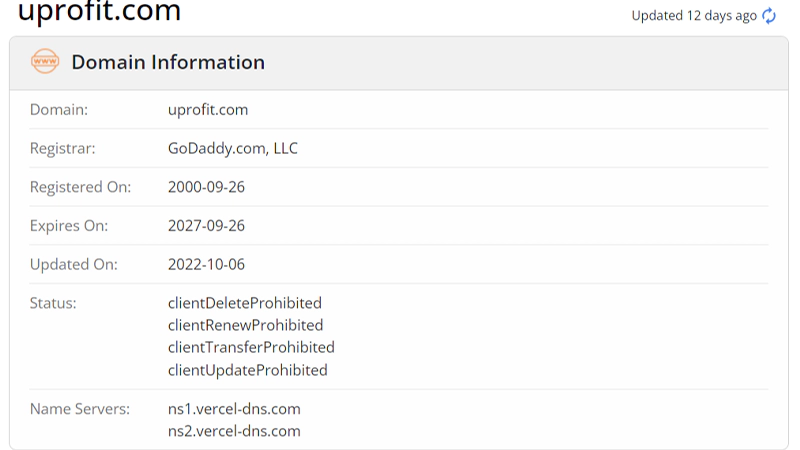Click the clientRenewProhibited status
Screen dimensions: 800x450
[x=246, y=325]
